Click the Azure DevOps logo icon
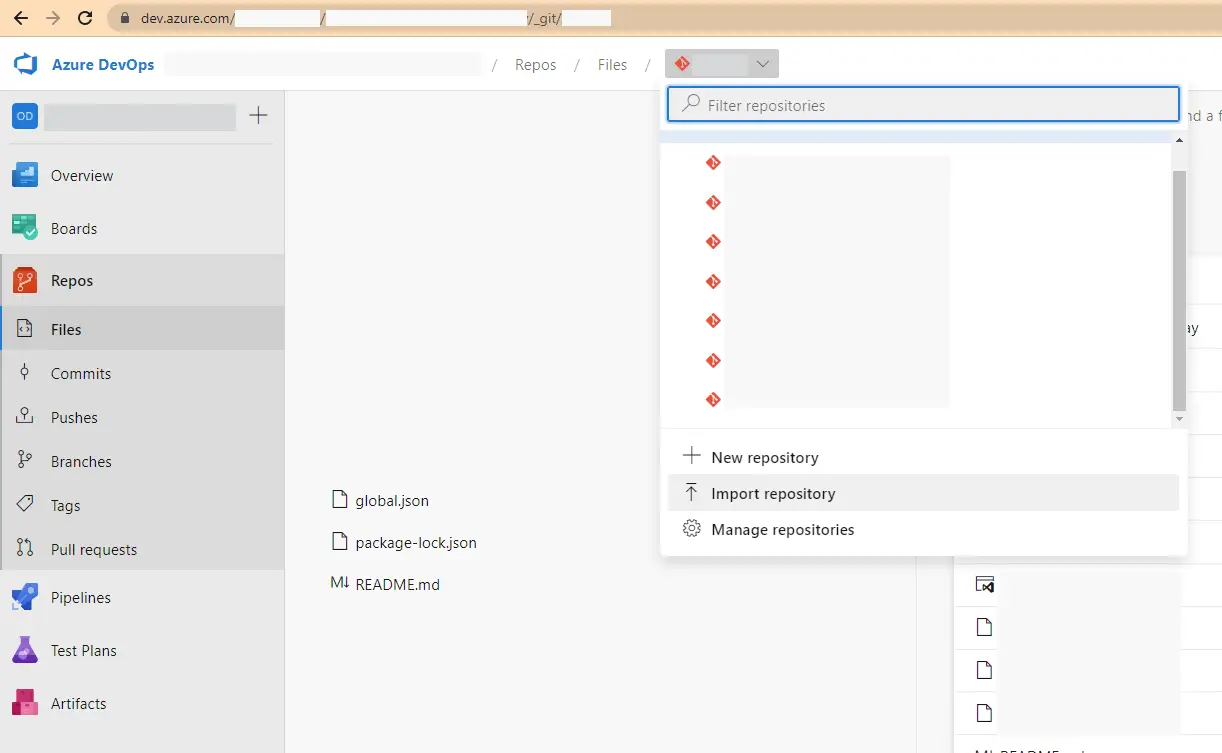 click(25, 65)
